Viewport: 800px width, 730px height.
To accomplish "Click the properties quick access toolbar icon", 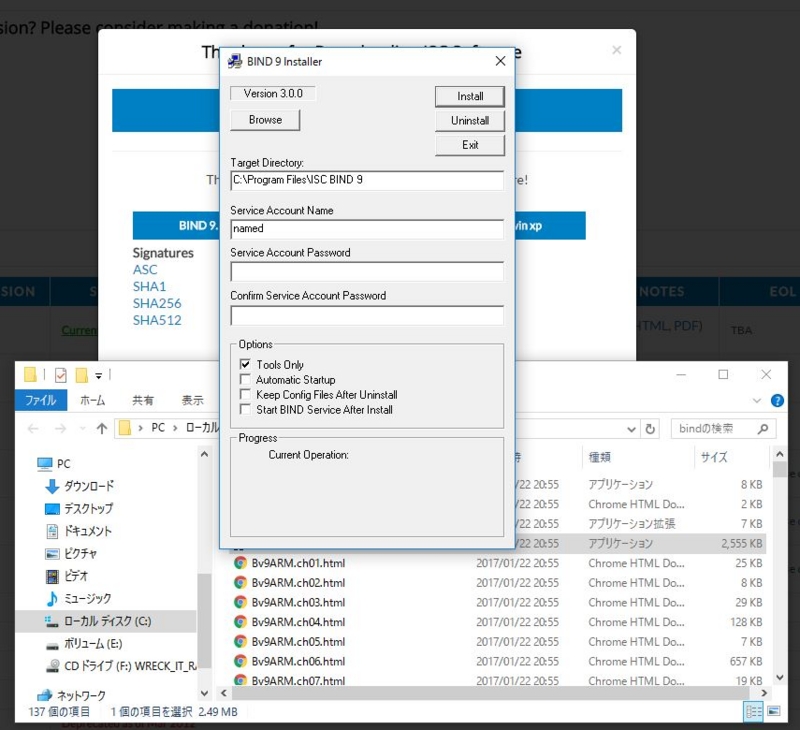I will click(60, 375).
